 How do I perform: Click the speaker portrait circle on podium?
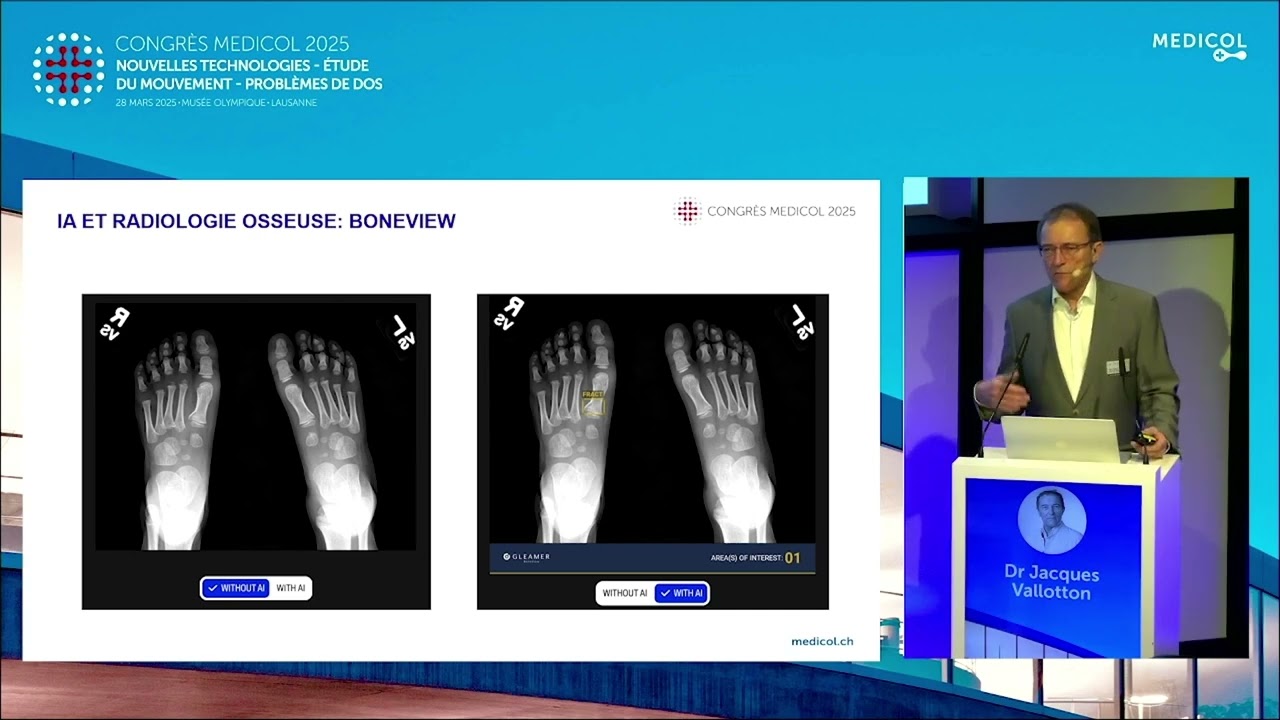pos(1052,520)
